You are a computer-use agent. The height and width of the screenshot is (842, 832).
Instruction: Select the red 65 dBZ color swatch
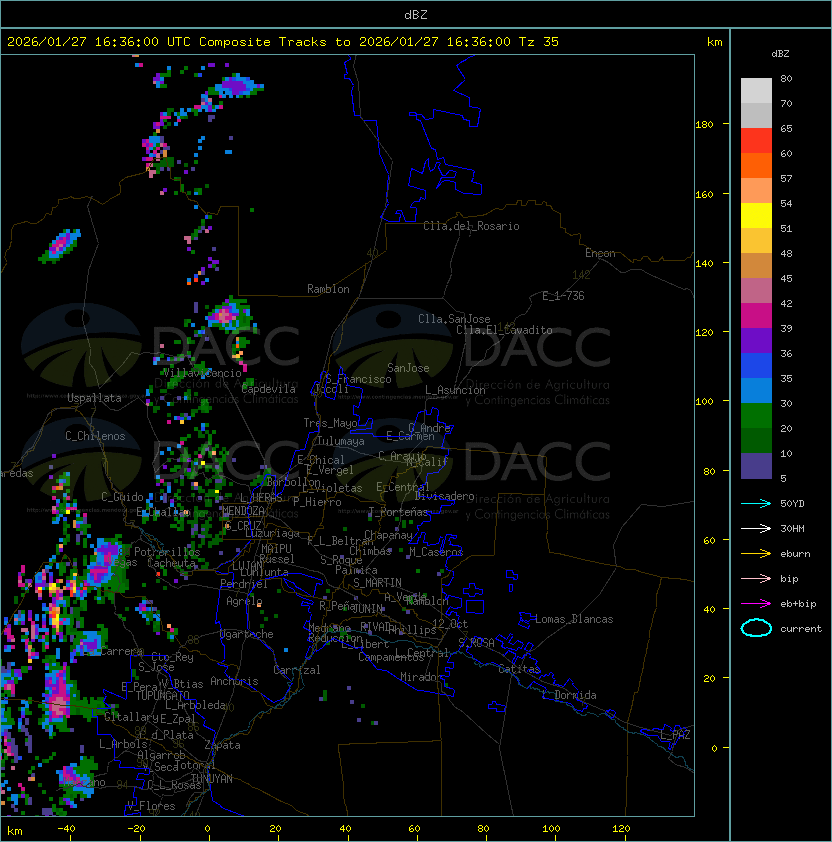tap(756, 141)
